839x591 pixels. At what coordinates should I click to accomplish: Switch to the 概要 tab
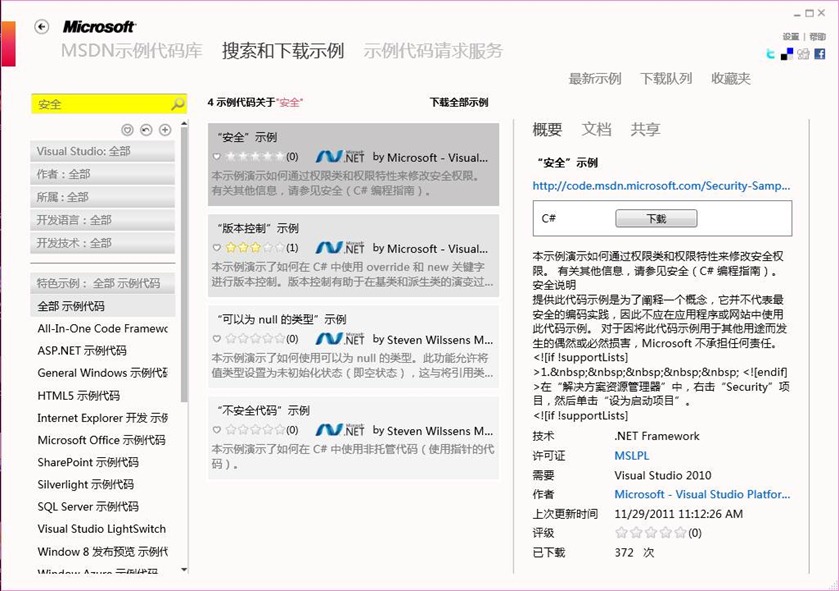point(547,129)
